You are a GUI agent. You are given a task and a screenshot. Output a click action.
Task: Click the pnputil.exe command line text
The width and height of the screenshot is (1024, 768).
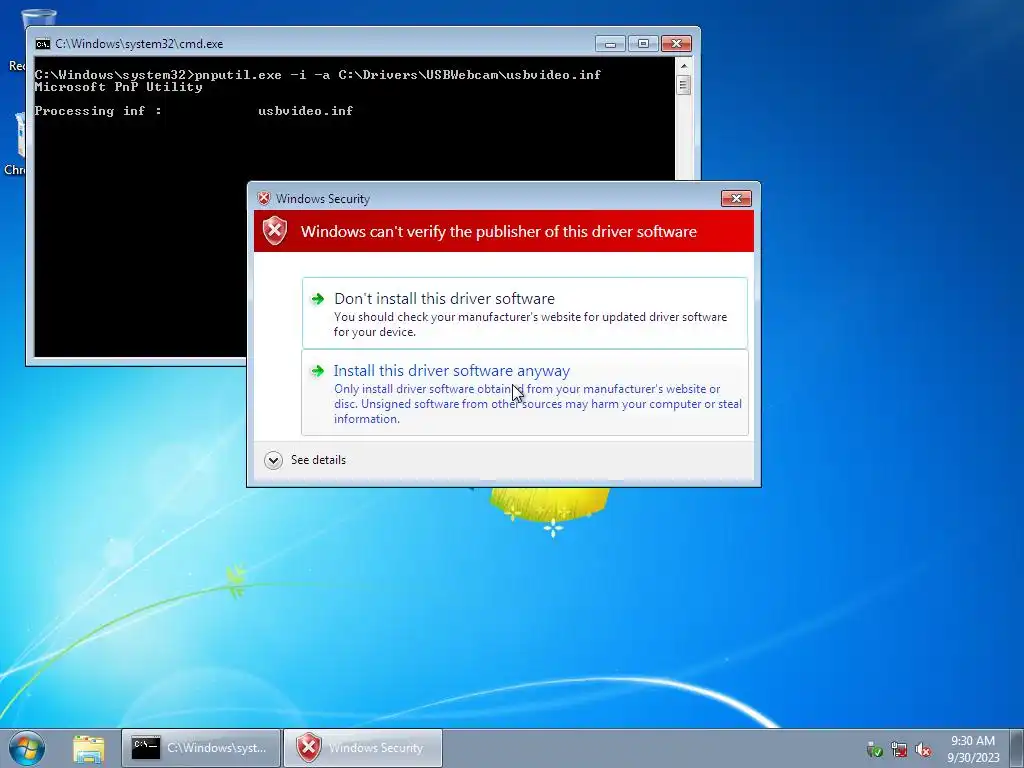tap(317, 74)
